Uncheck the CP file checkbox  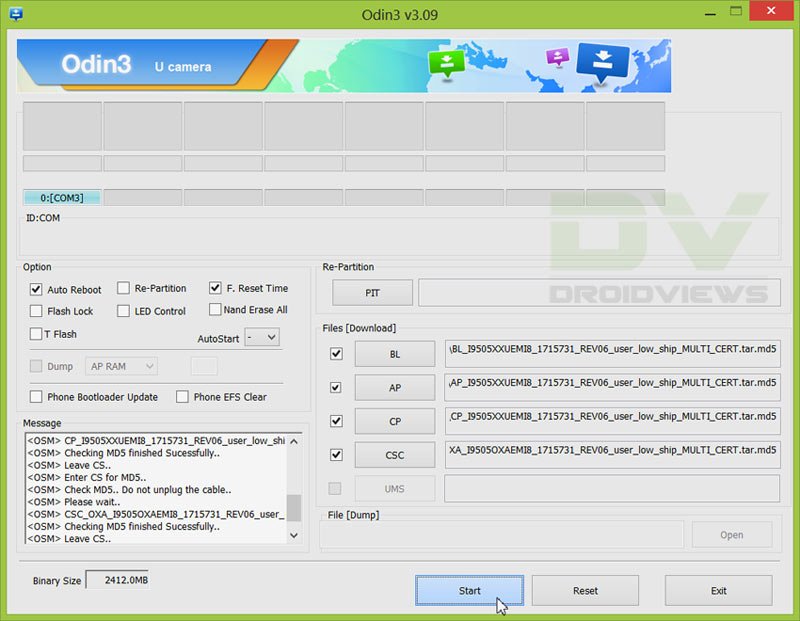coord(336,421)
